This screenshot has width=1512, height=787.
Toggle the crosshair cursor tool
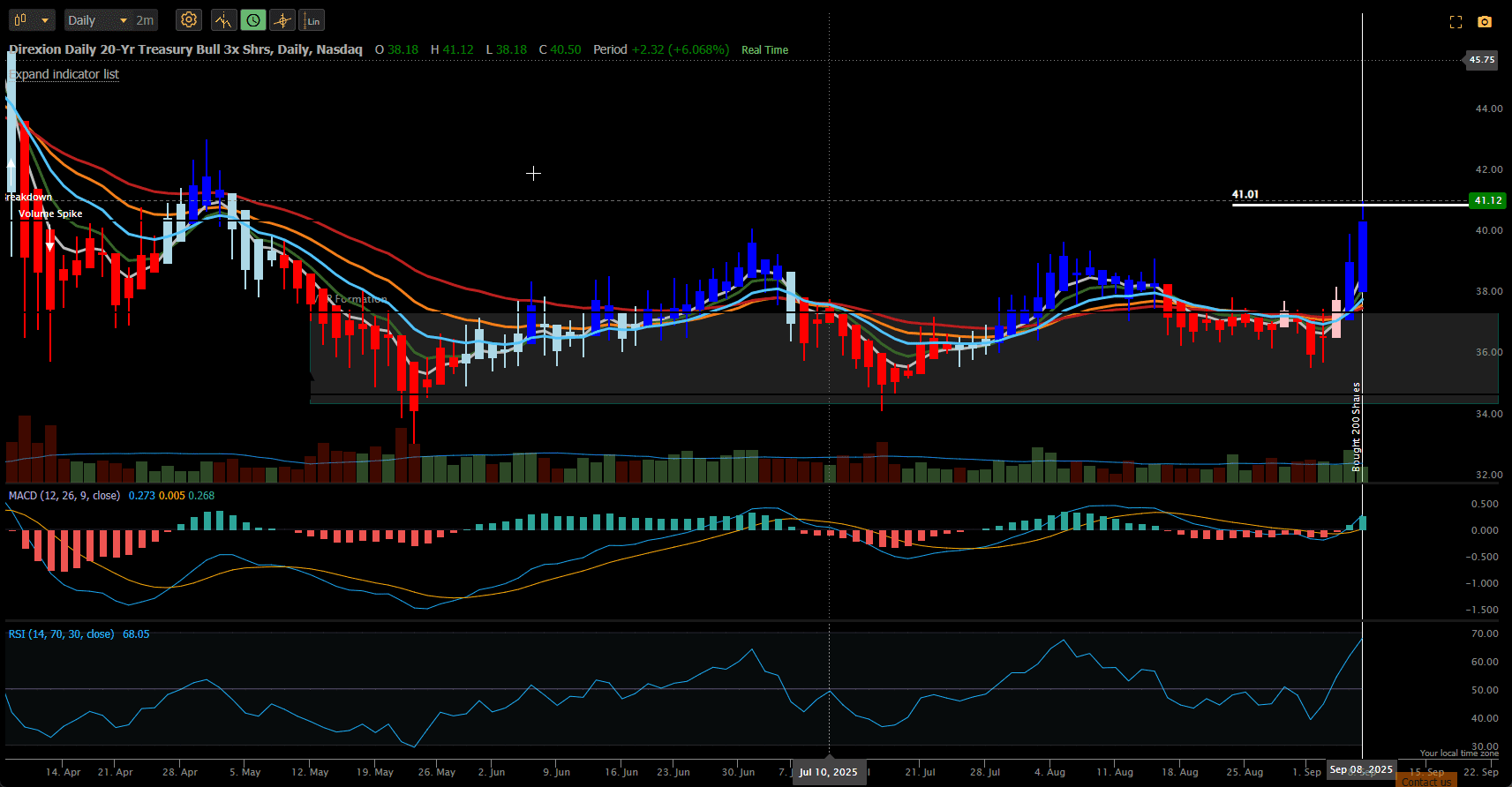tap(282, 20)
